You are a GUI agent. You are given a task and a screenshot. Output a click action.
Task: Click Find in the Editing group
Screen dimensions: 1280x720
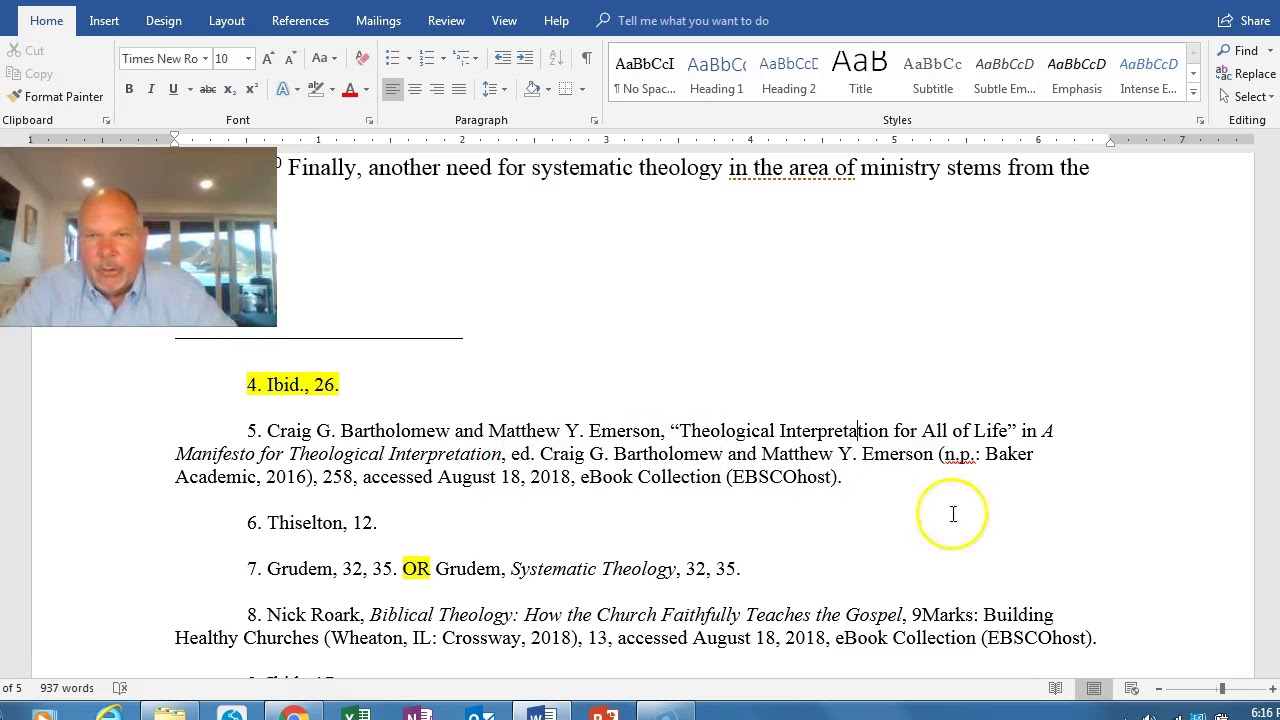tap(1240, 51)
